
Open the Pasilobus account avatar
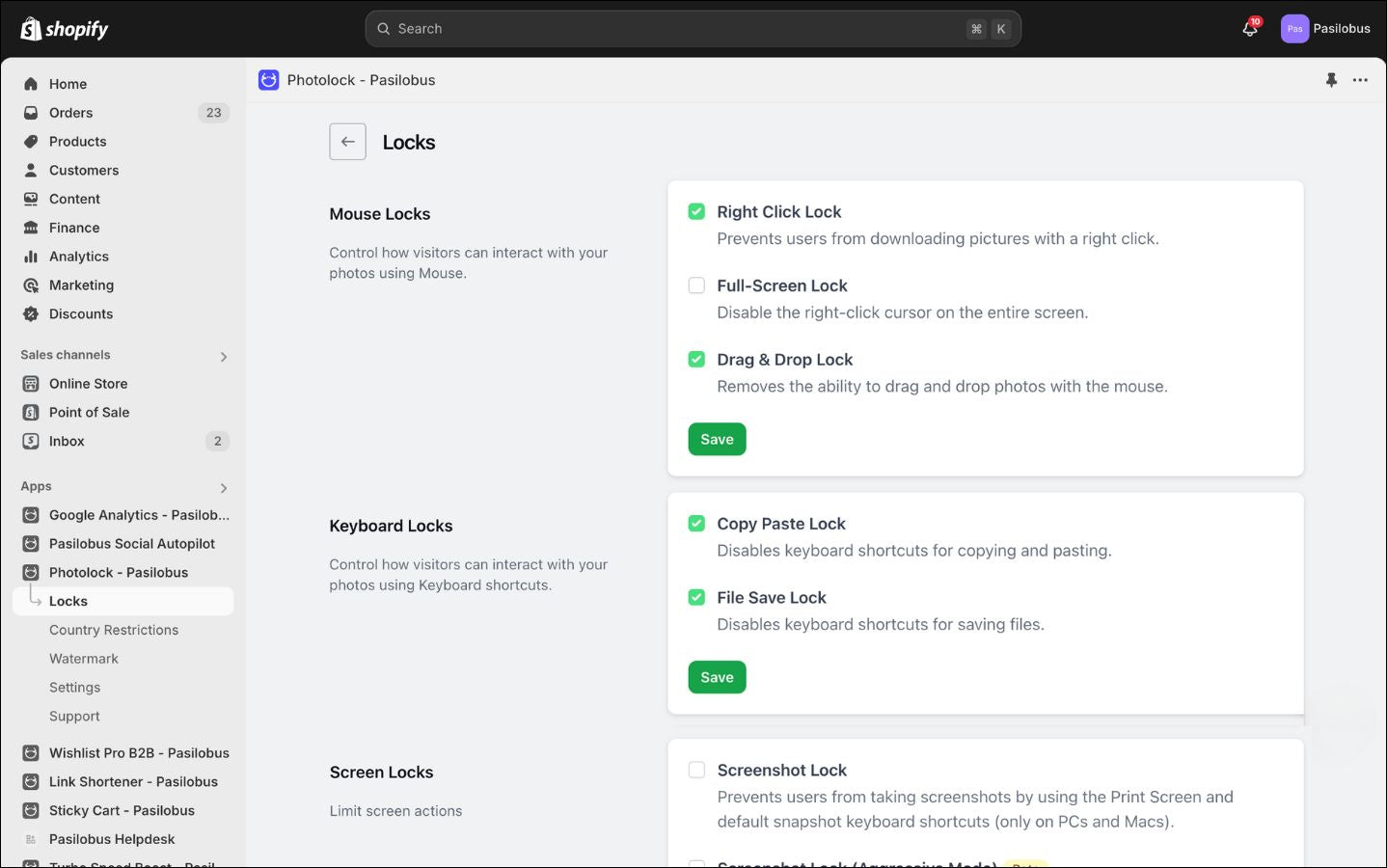[x=1294, y=29]
